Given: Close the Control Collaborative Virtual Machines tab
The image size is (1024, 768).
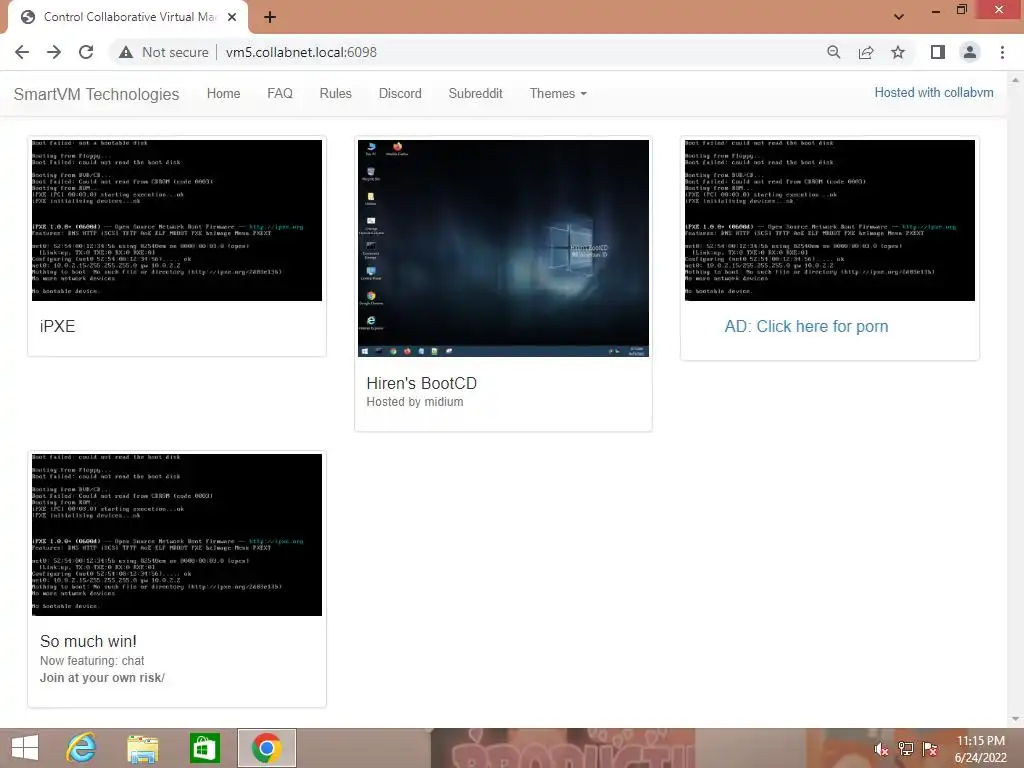Looking at the screenshot, I should [232, 17].
